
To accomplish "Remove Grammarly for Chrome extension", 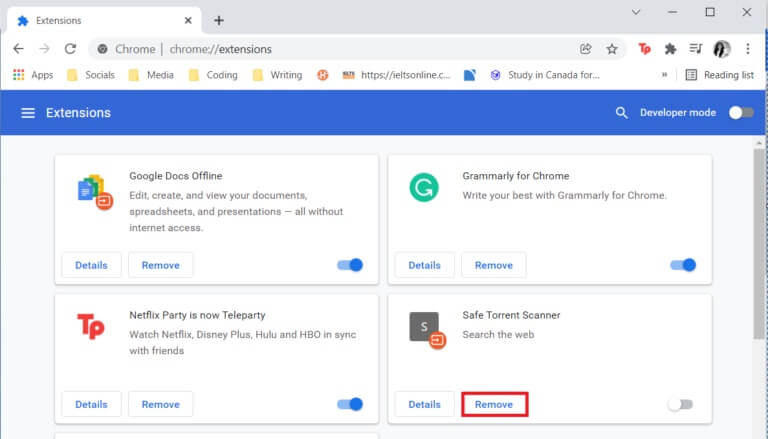I will [494, 265].
